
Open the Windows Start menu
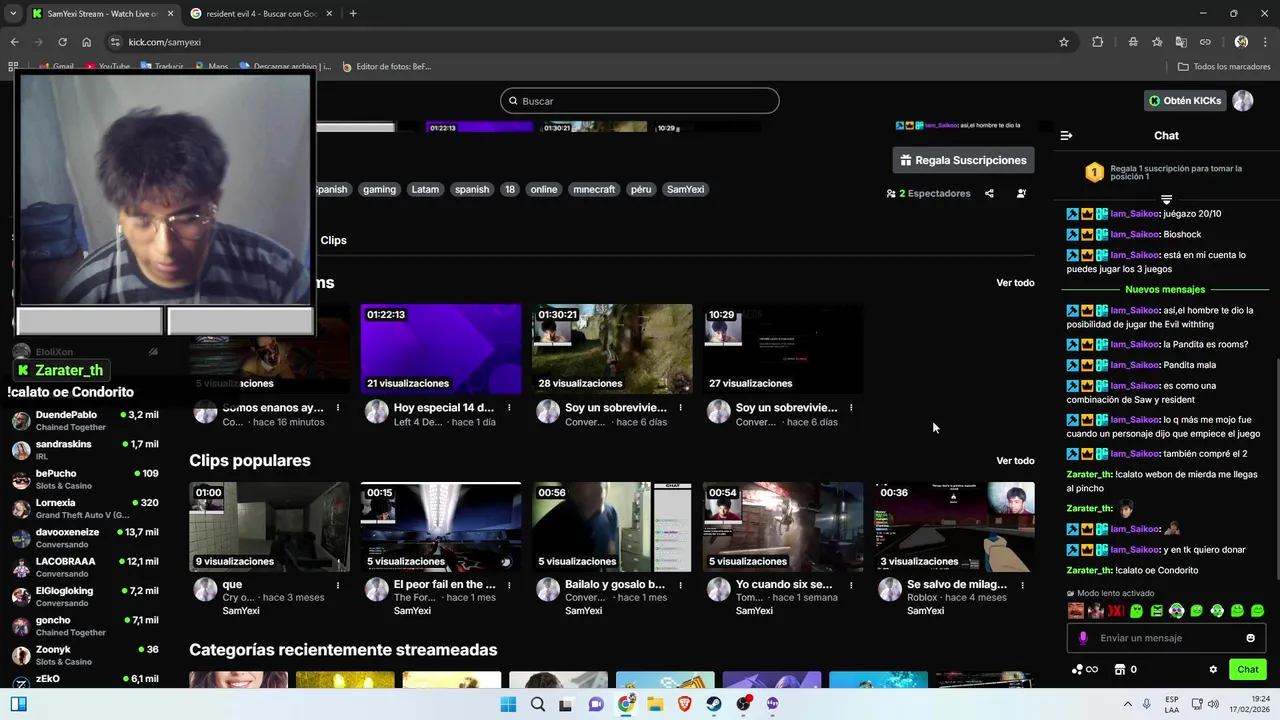pyautogui.click(x=508, y=704)
